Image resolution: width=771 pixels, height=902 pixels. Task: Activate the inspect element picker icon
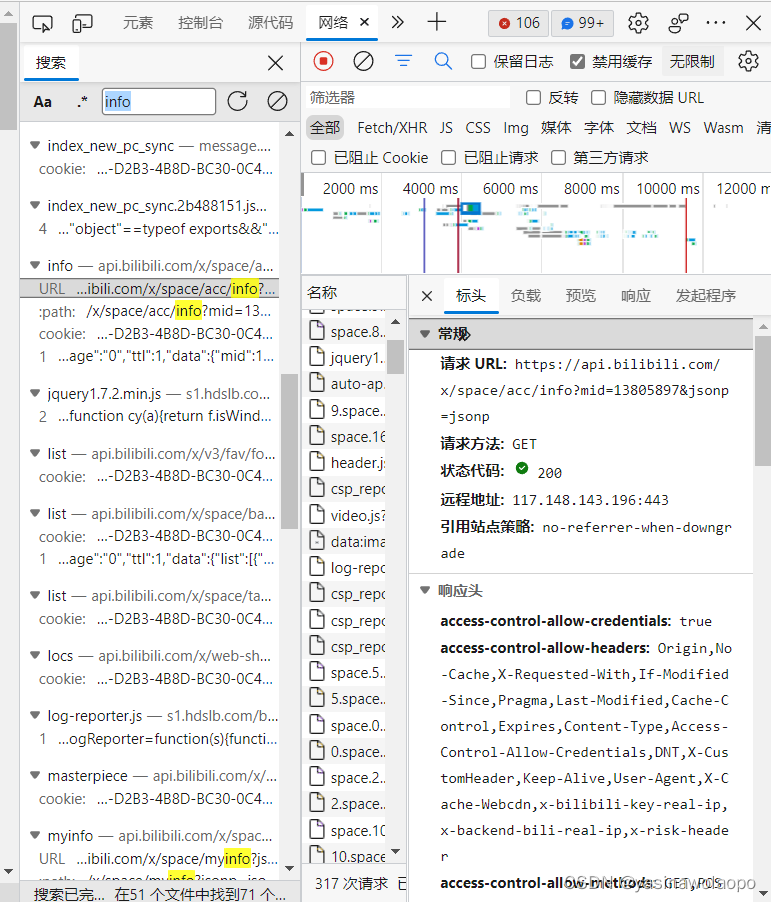[x=42, y=23]
